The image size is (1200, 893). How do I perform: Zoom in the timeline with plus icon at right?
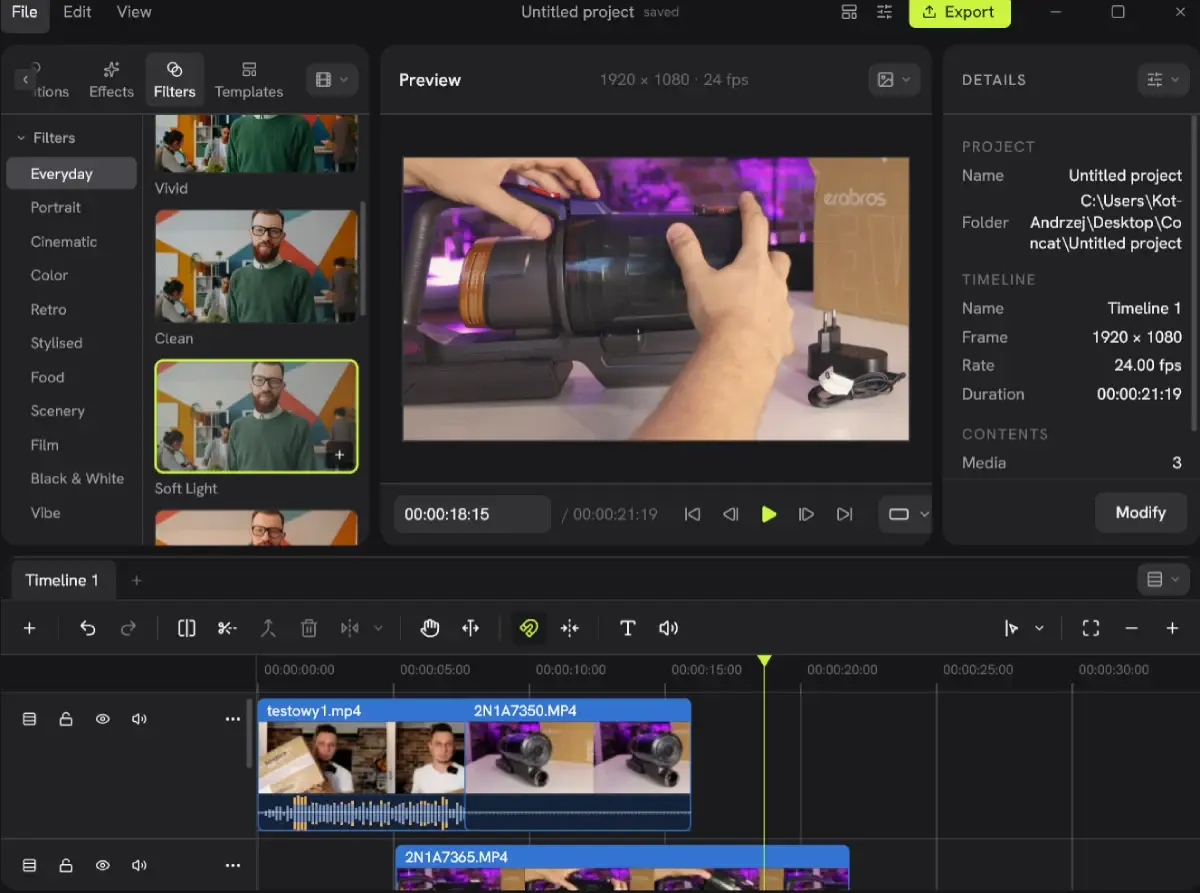[1172, 628]
